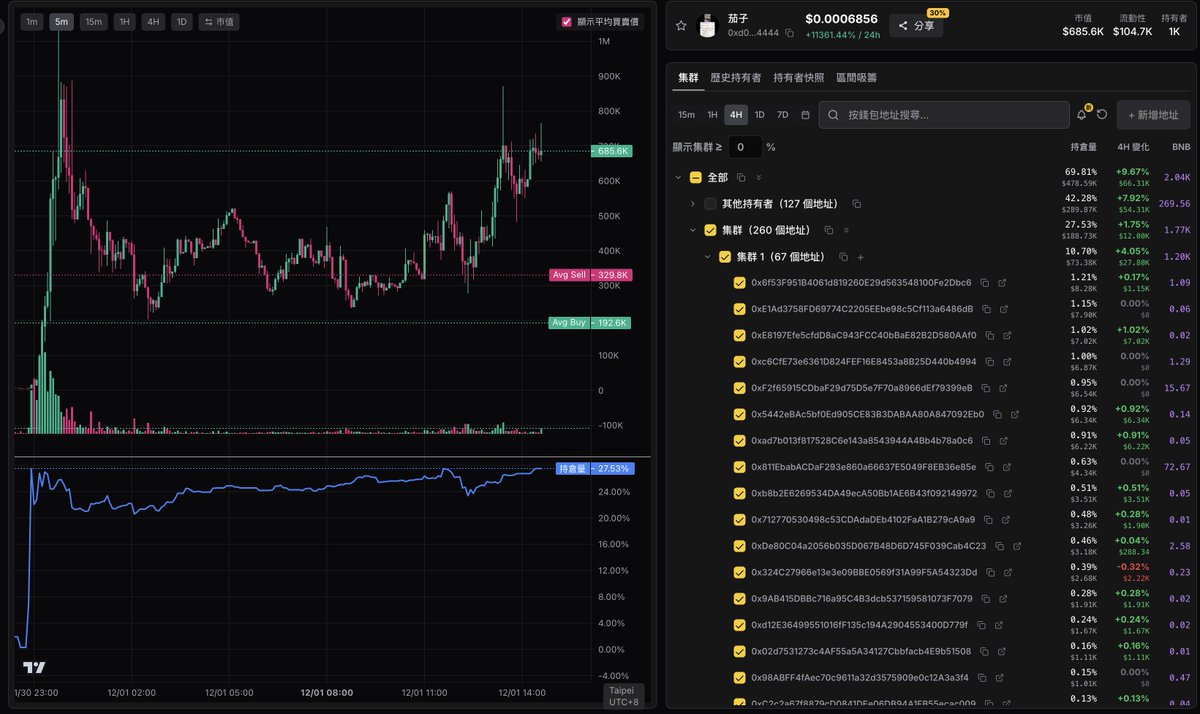Open 0xE8197Efe5cfdD8aC address external link
The width and height of the screenshot is (1200, 714).
(1007, 335)
